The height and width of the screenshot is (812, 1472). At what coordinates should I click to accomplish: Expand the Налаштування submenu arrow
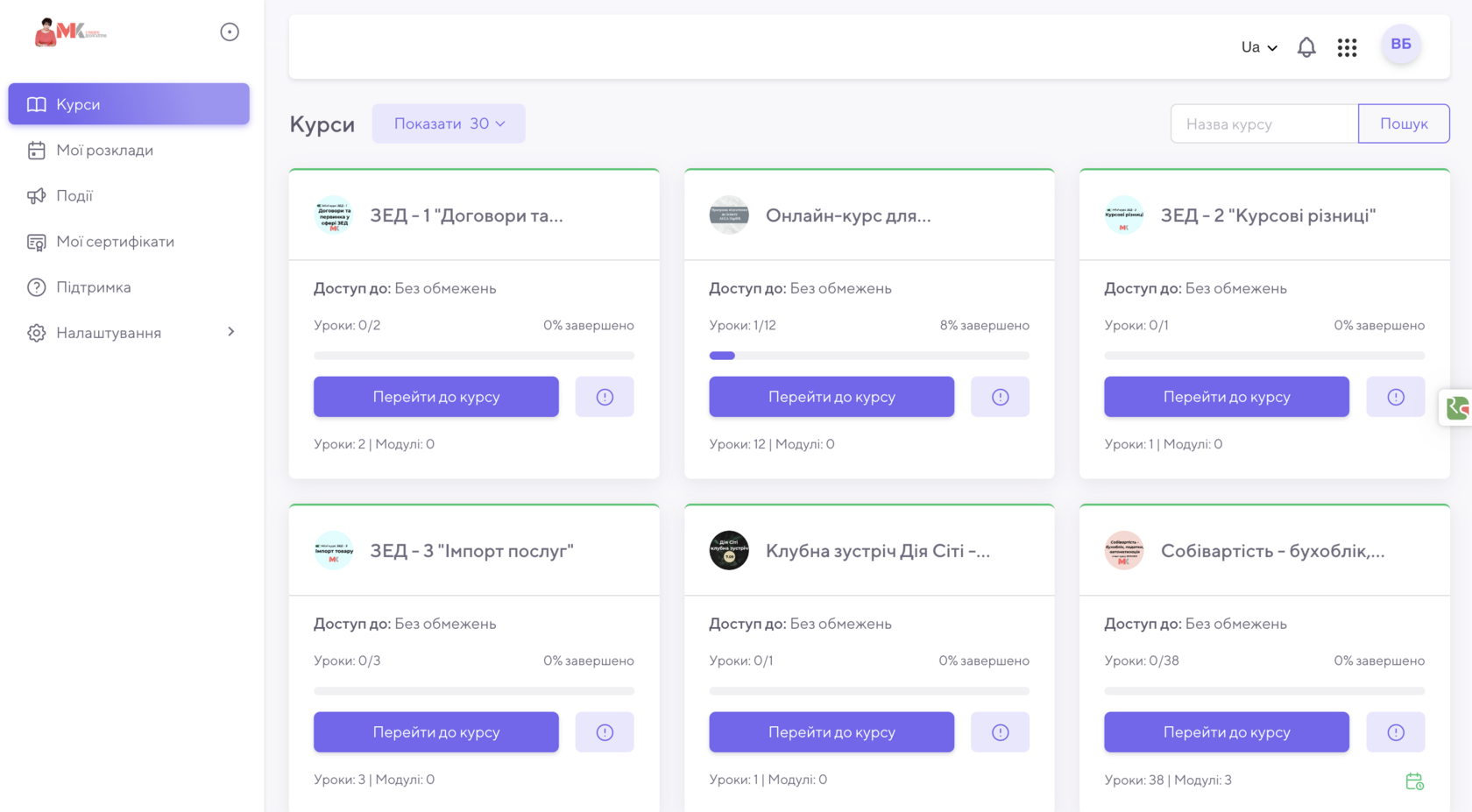tap(231, 332)
